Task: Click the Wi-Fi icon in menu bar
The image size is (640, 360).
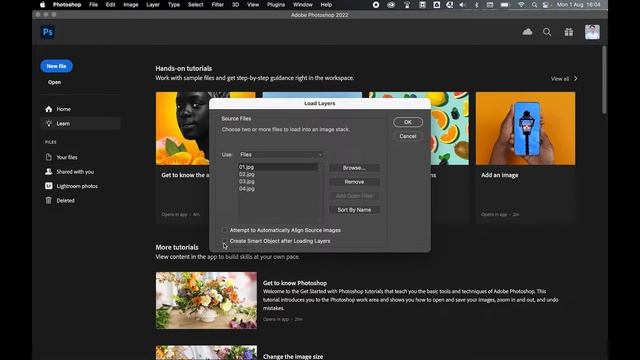Action: point(521,5)
